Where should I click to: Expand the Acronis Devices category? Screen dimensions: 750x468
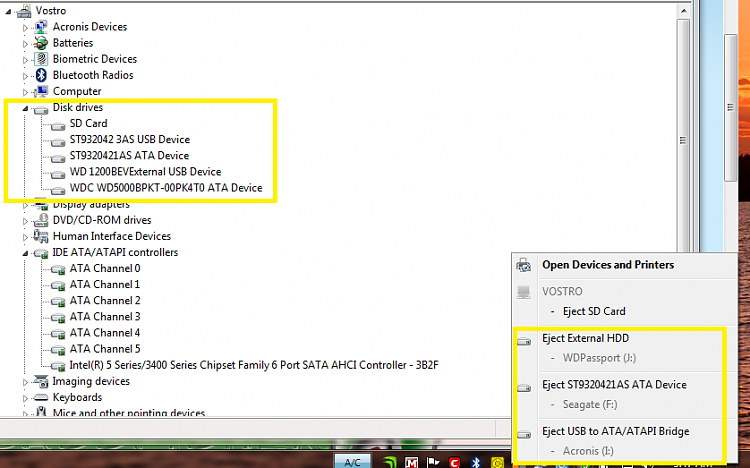coord(25,28)
